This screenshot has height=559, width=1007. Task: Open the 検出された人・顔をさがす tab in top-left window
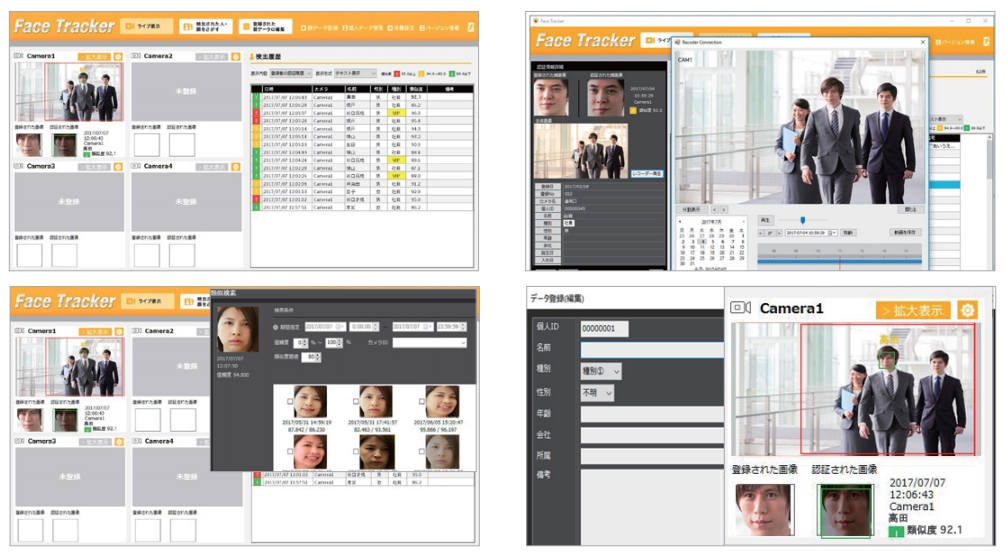(x=206, y=26)
